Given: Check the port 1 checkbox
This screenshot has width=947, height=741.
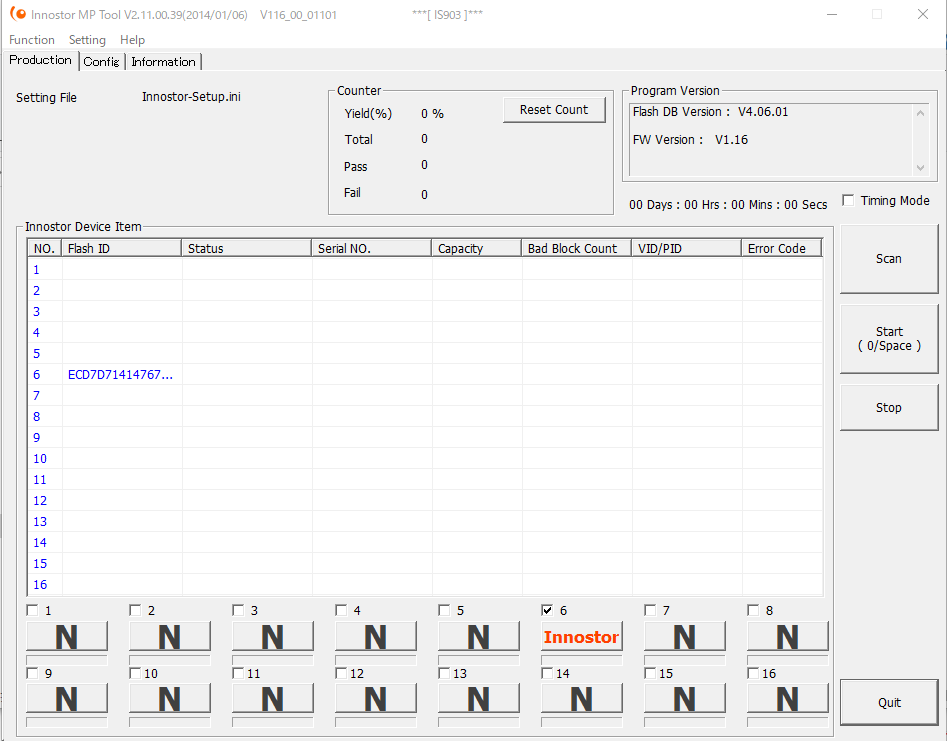Looking at the screenshot, I should (x=32, y=610).
